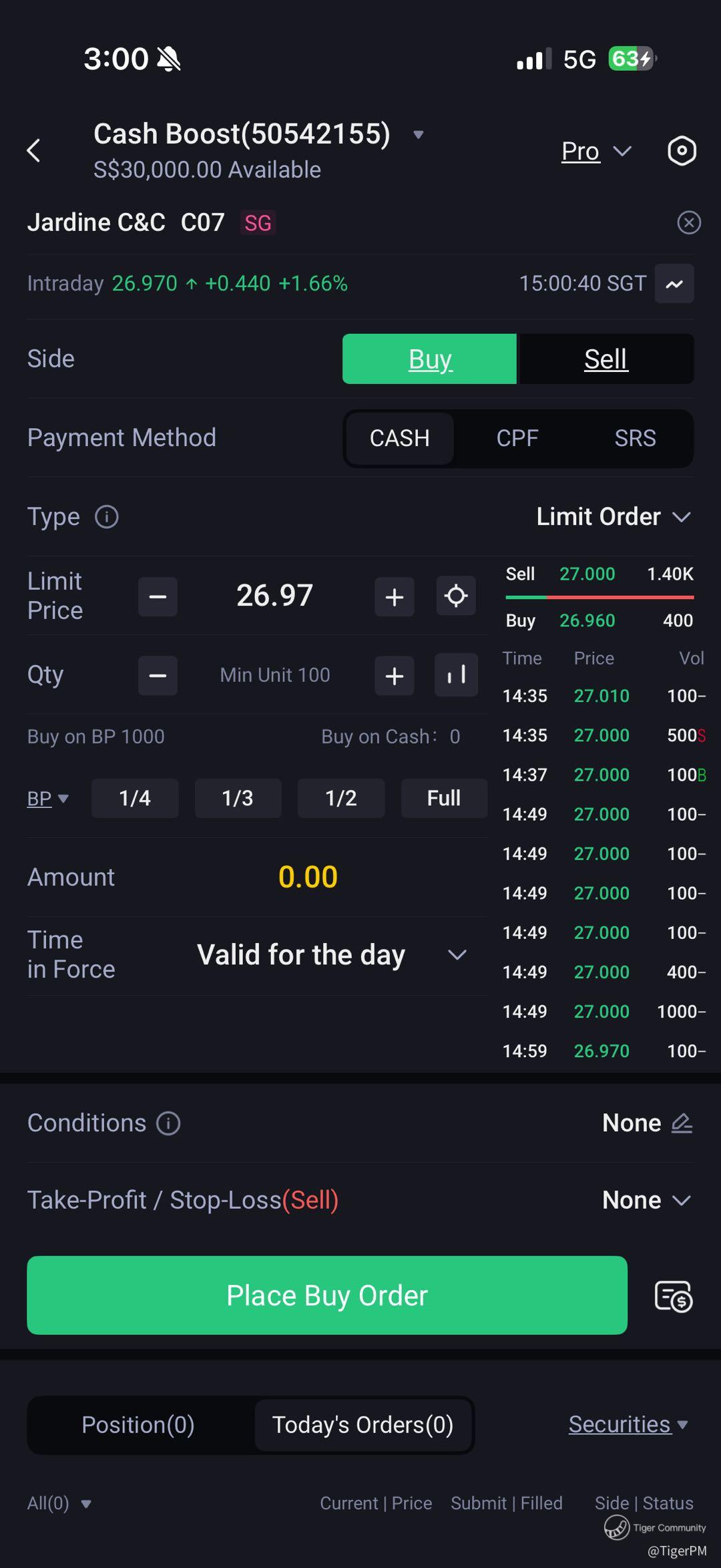Choose CPF payment method
The width and height of the screenshot is (721, 1568).
click(x=517, y=438)
